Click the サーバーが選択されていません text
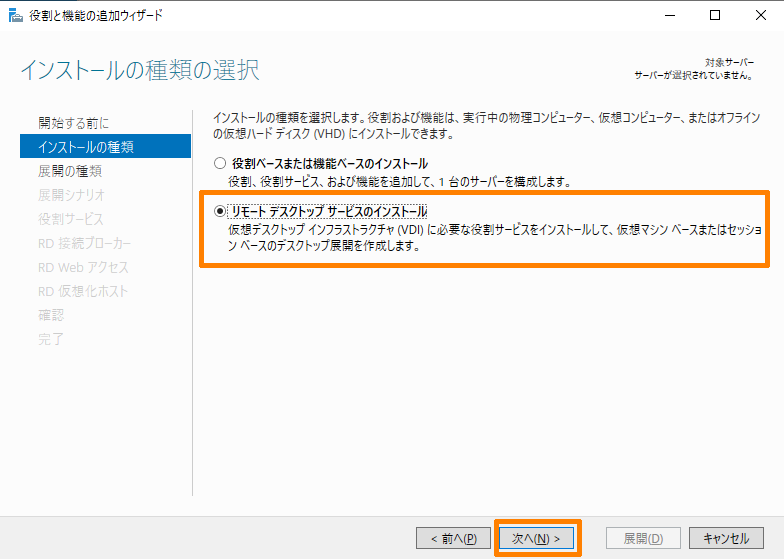This screenshot has height=559, width=784. coord(694,76)
